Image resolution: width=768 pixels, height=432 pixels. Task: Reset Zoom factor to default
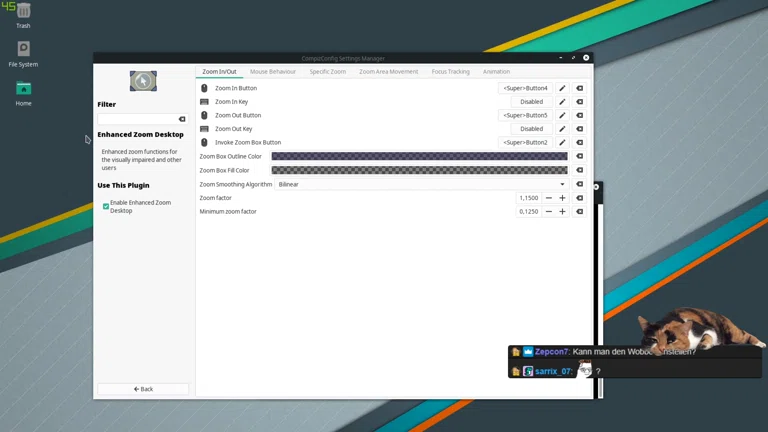click(x=579, y=198)
